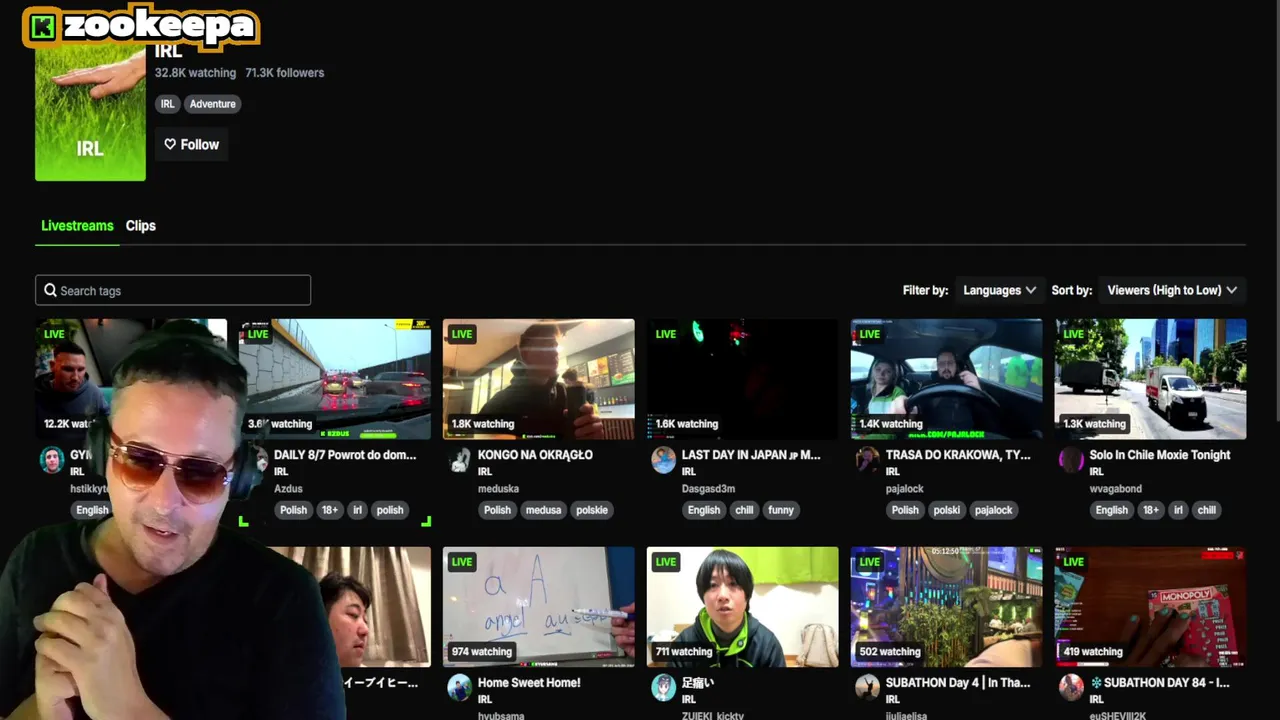Image resolution: width=1280 pixels, height=720 pixels.
Task: Open the meduska channel avatar
Action: click(460, 460)
